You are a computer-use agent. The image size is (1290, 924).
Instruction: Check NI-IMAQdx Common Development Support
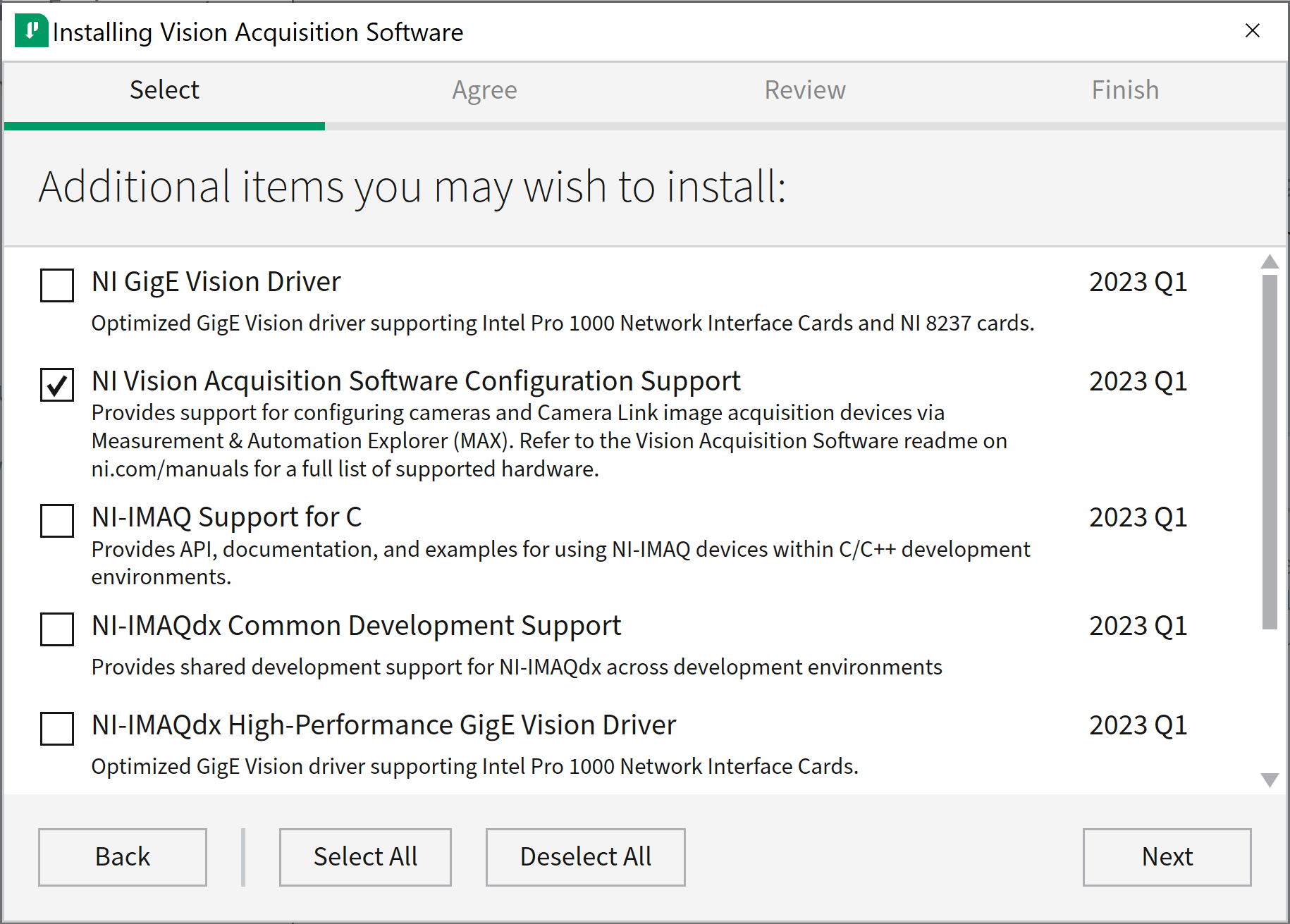click(57, 629)
